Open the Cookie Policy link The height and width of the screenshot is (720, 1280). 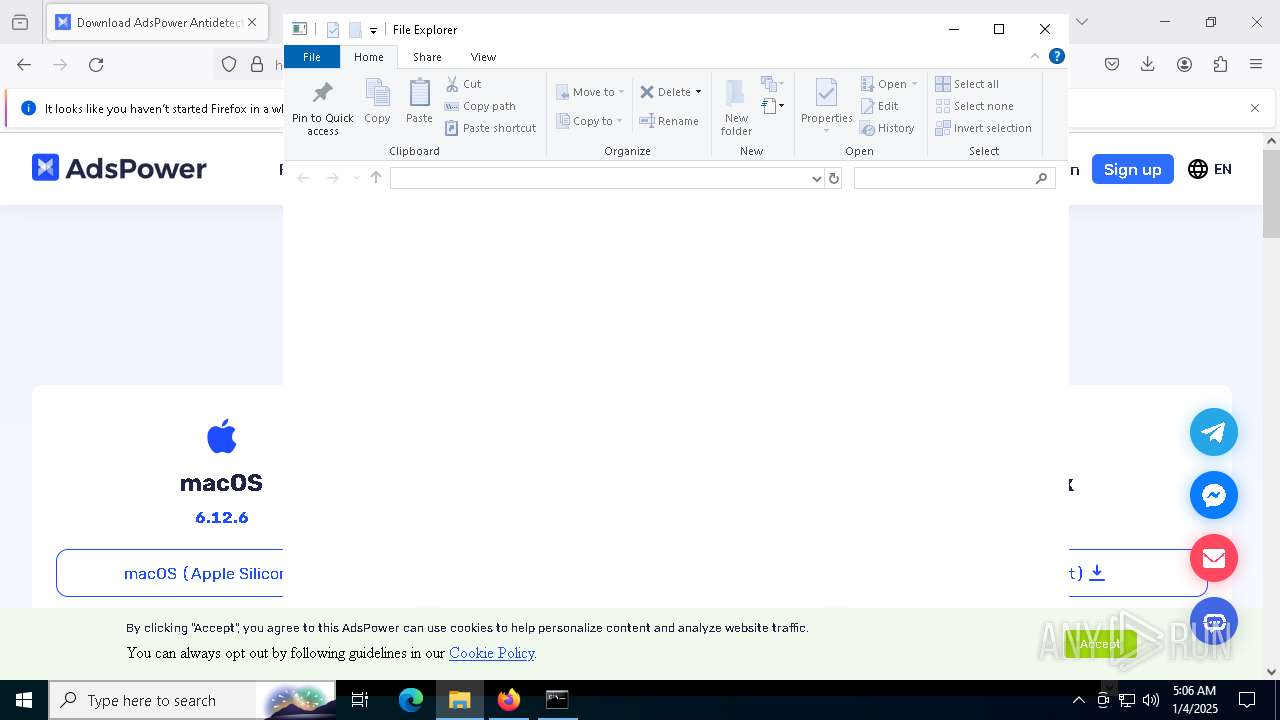pos(492,653)
